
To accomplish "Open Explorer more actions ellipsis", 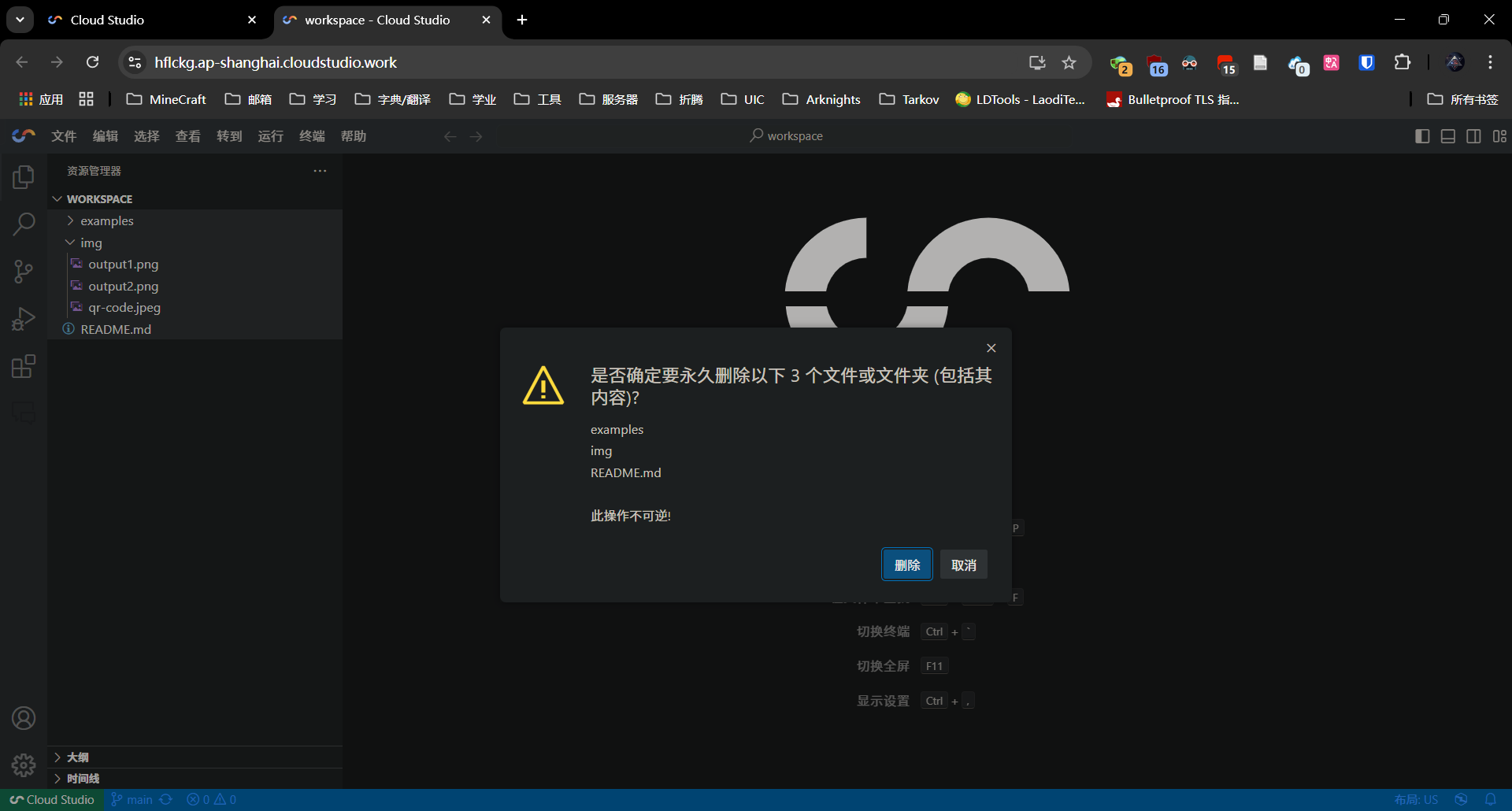I will click(320, 171).
